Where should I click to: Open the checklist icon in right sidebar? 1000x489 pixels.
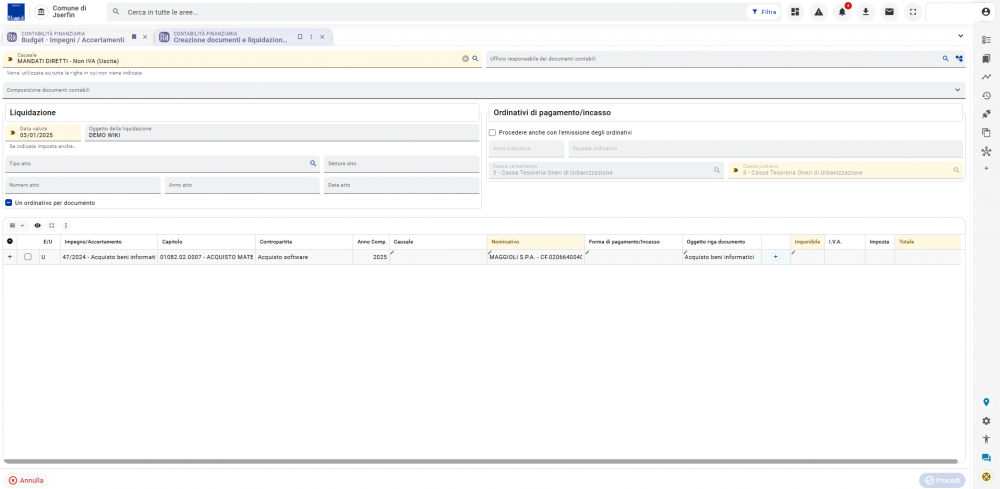point(987,40)
